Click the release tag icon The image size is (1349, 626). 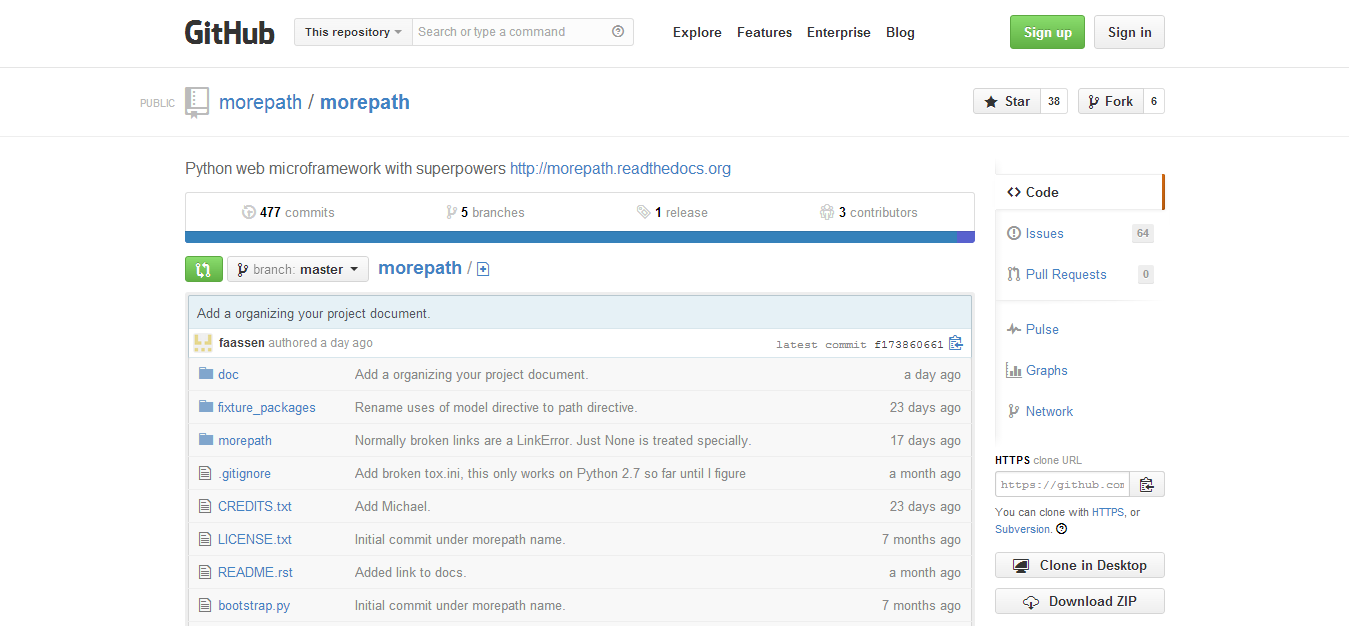click(643, 212)
